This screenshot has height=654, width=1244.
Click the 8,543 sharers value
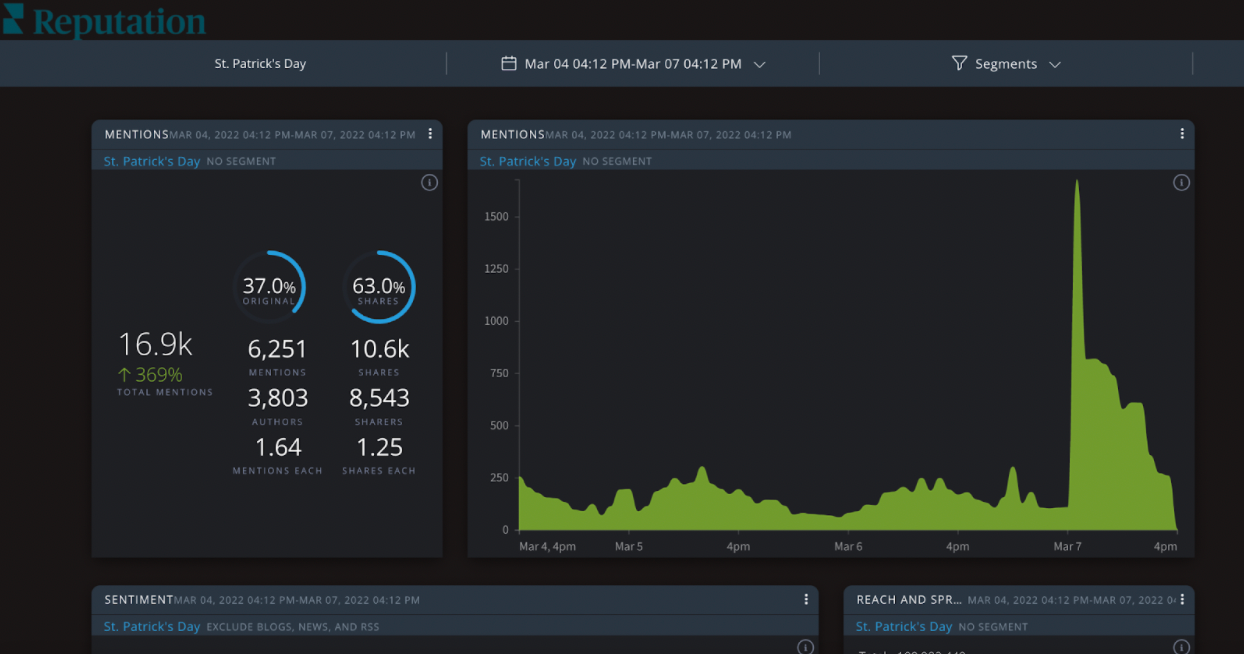[379, 398]
